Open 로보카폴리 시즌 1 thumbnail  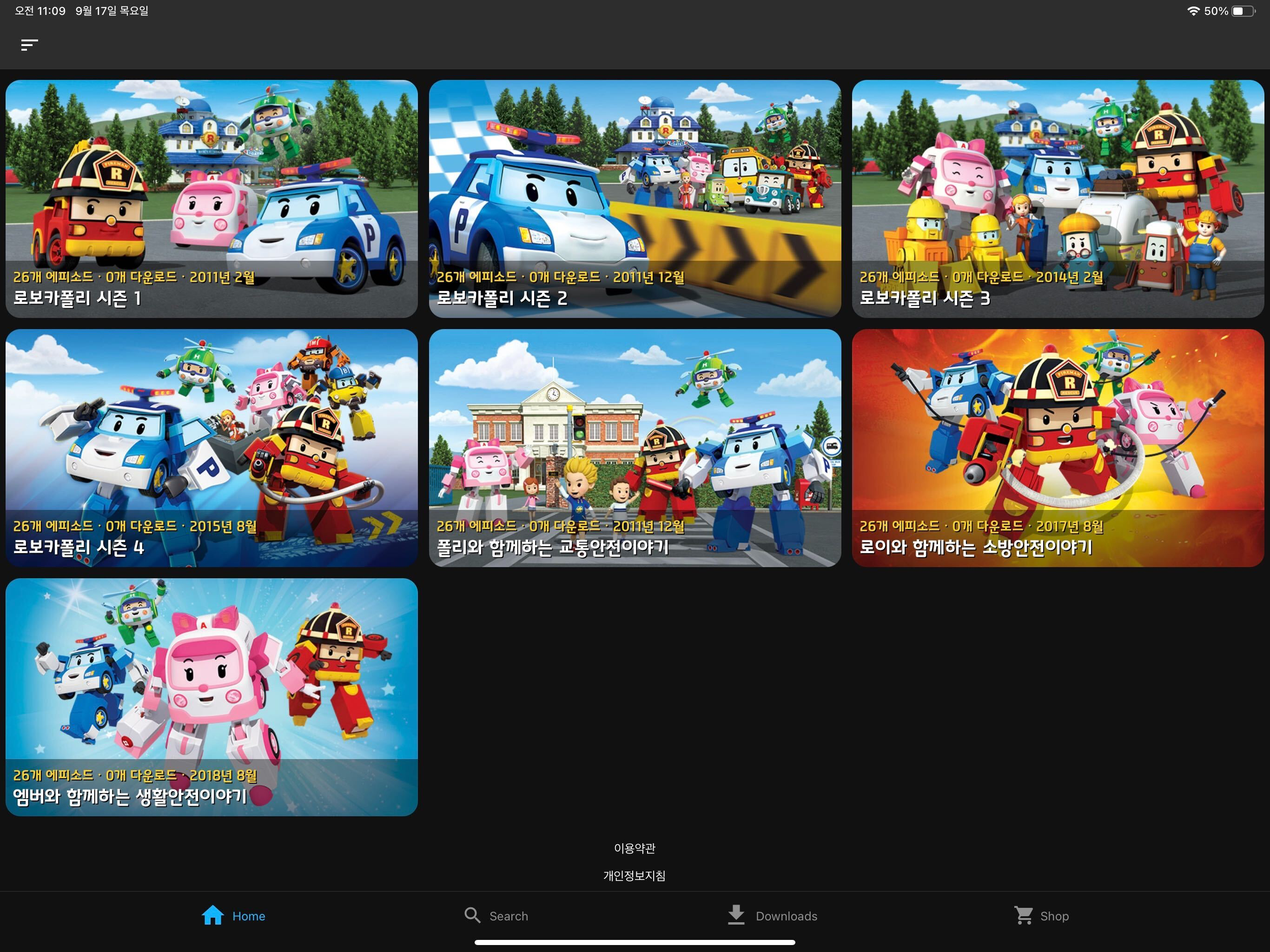pyautogui.click(x=212, y=198)
